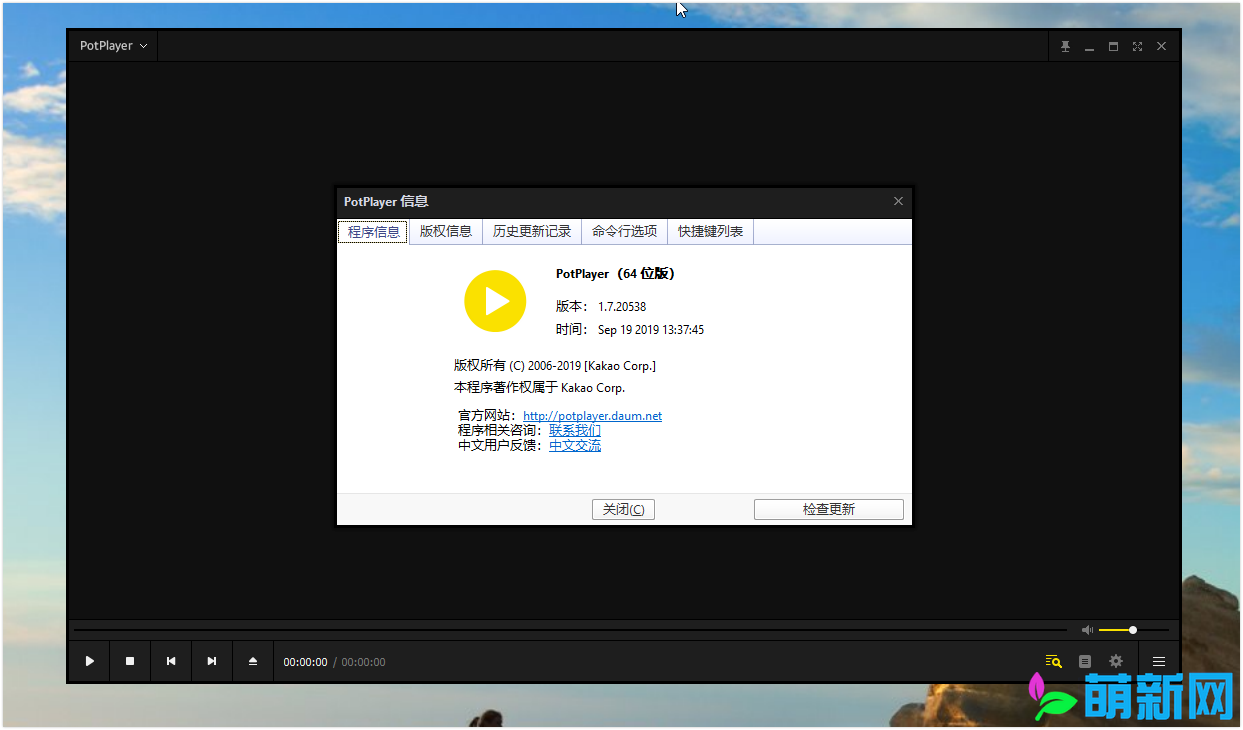Screen dimensions: 1243x730
Task: Go to the 命令行选项 tab
Action: pyautogui.click(x=624, y=231)
